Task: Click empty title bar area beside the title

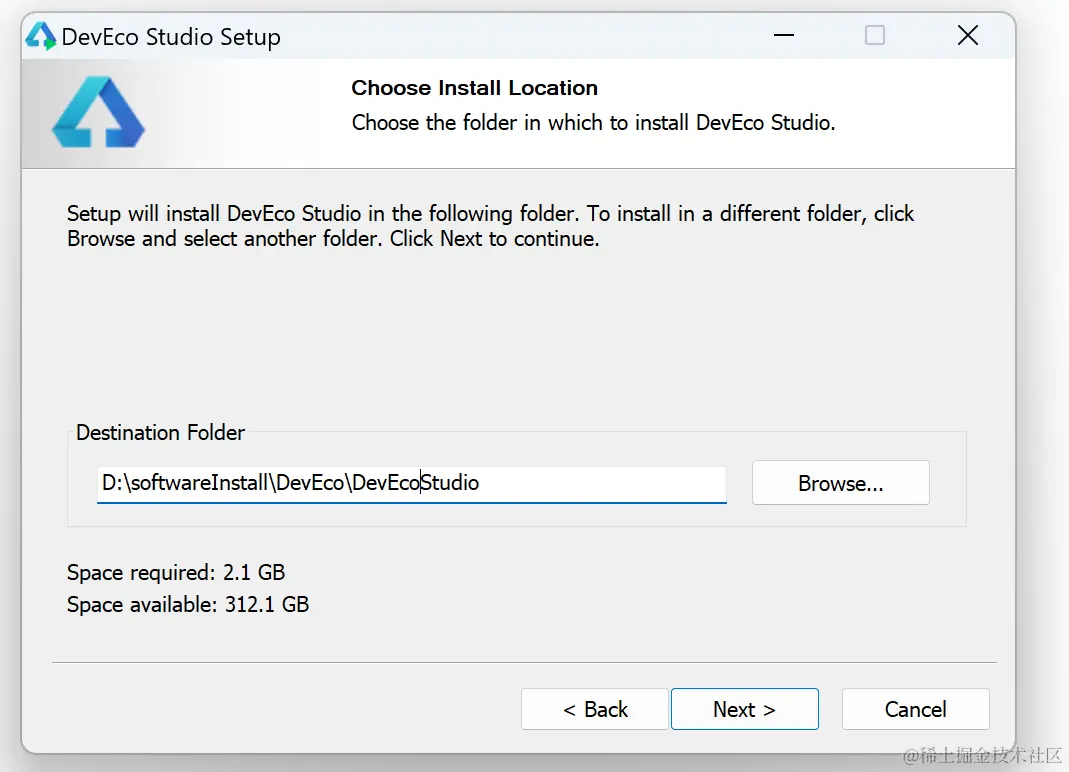Action: click(520, 37)
